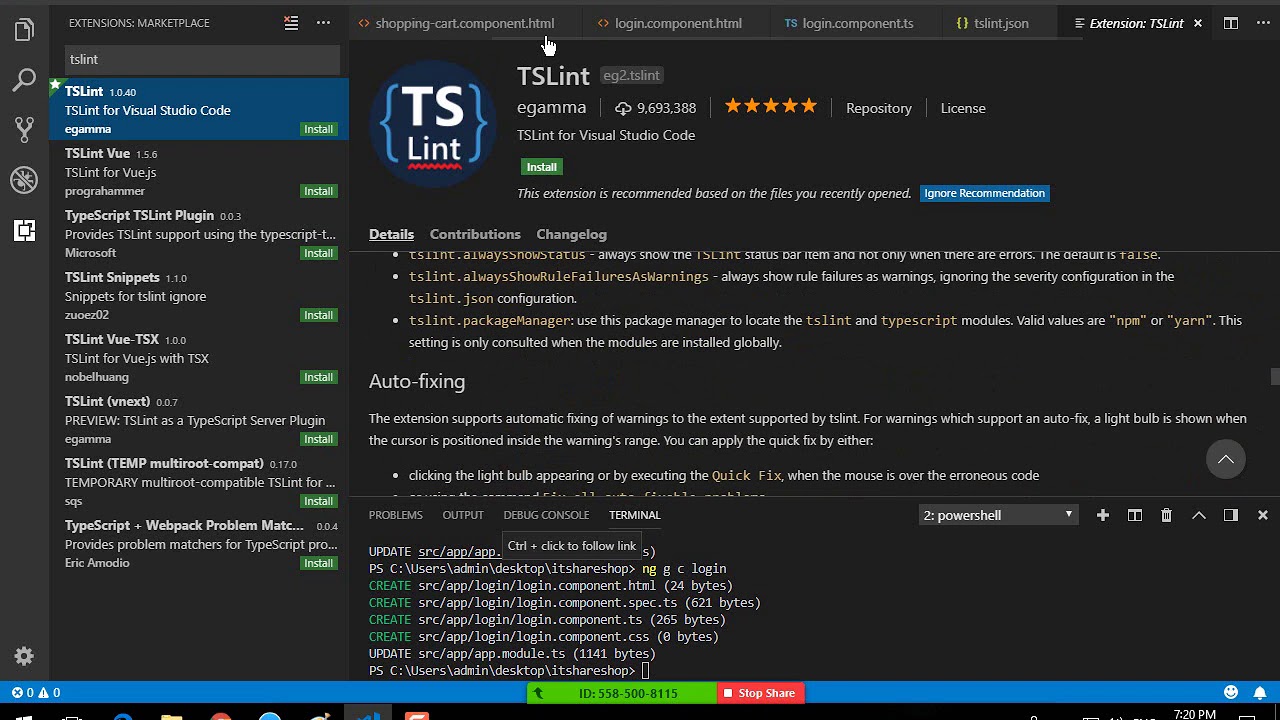The width and height of the screenshot is (1280, 720).
Task: Open the License link
Action: (963, 108)
